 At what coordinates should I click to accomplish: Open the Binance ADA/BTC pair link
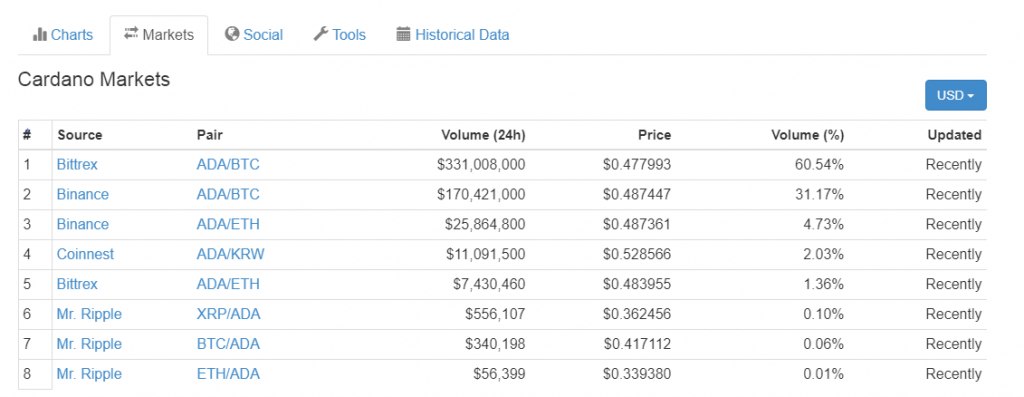coord(228,195)
